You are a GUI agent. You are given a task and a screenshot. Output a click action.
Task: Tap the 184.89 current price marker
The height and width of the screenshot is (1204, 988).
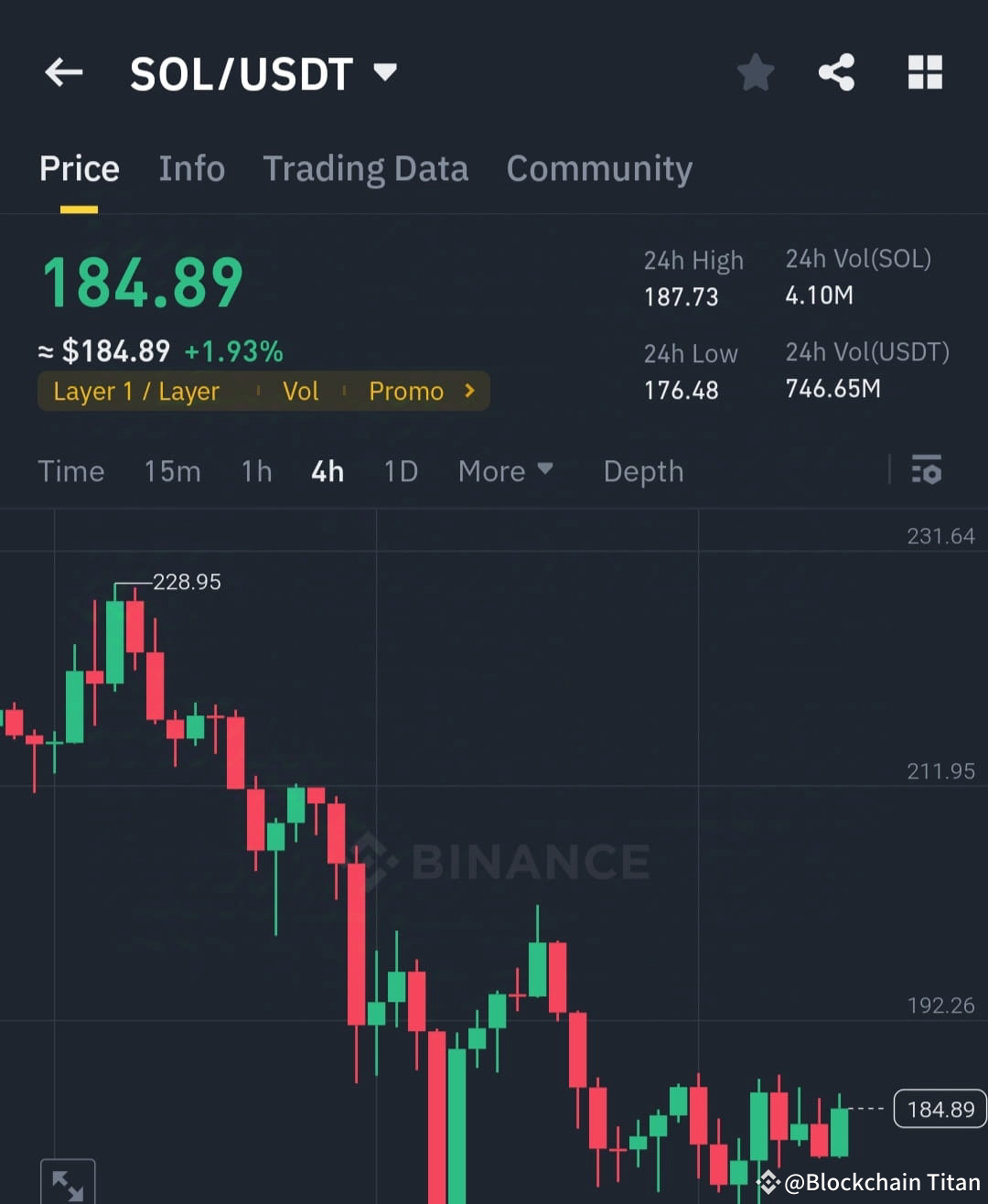(x=940, y=1109)
